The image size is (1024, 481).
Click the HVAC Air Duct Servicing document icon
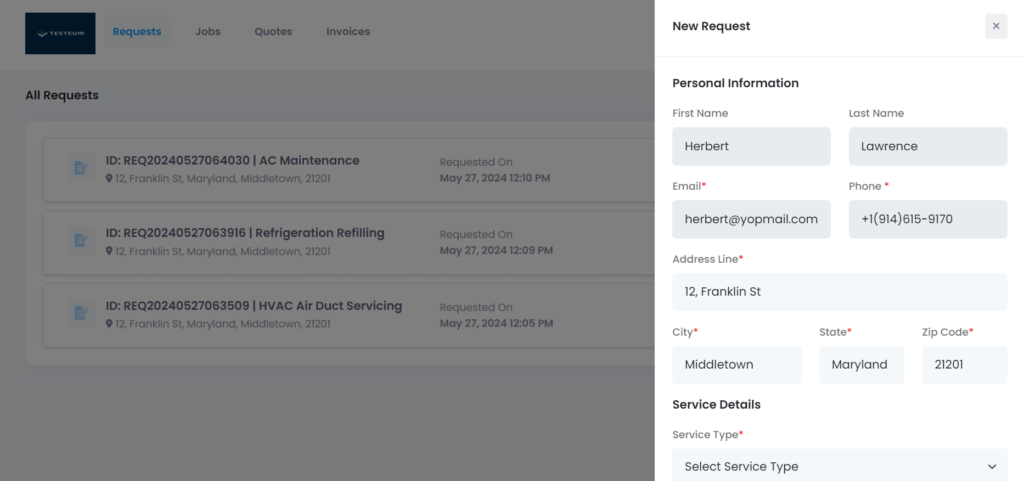click(81, 313)
